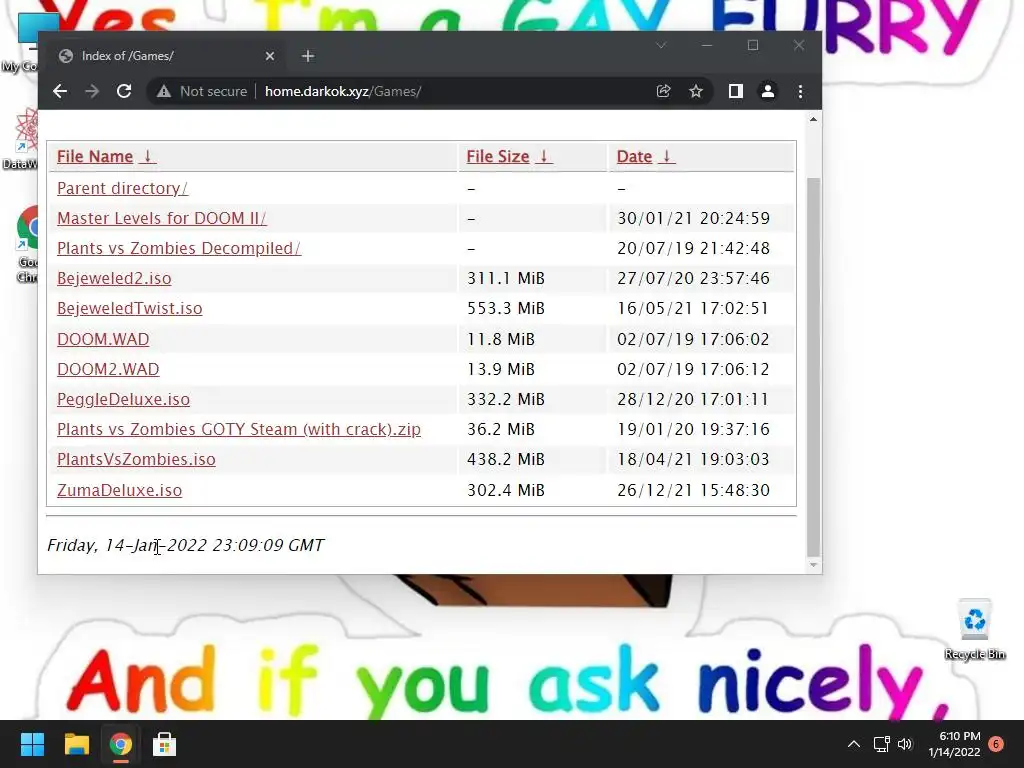Screen dimensions: 1024x768
Task: Open Chrome's three-dot menu
Action: click(801, 91)
